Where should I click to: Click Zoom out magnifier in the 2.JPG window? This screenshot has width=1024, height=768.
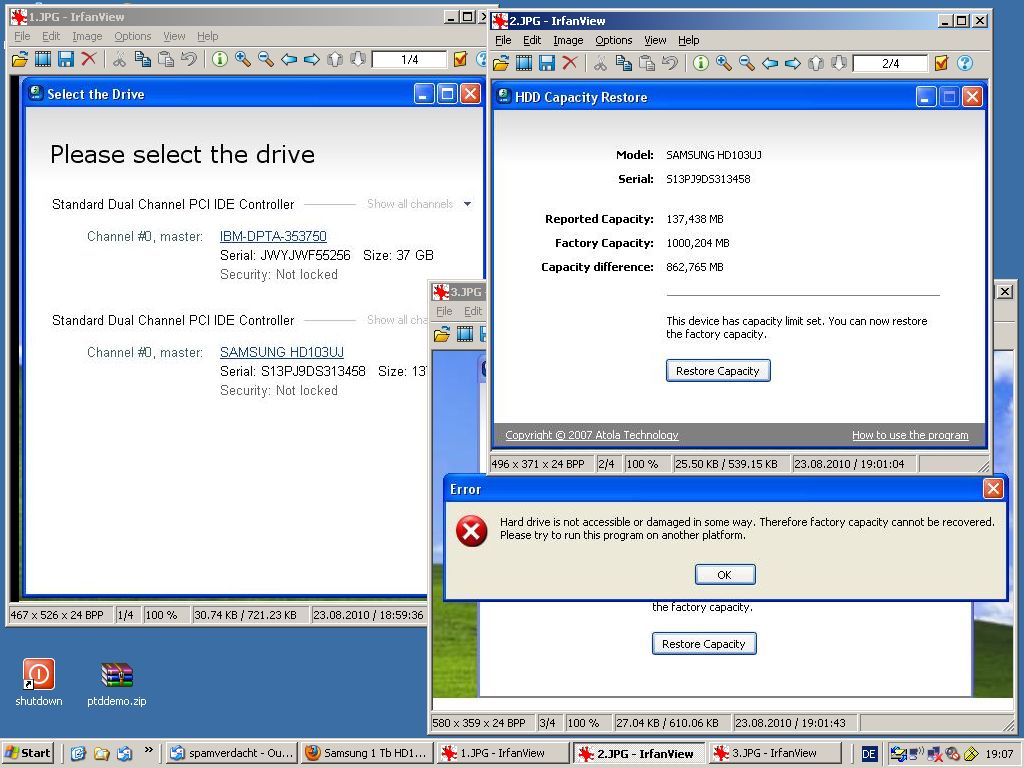pyautogui.click(x=746, y=63)
